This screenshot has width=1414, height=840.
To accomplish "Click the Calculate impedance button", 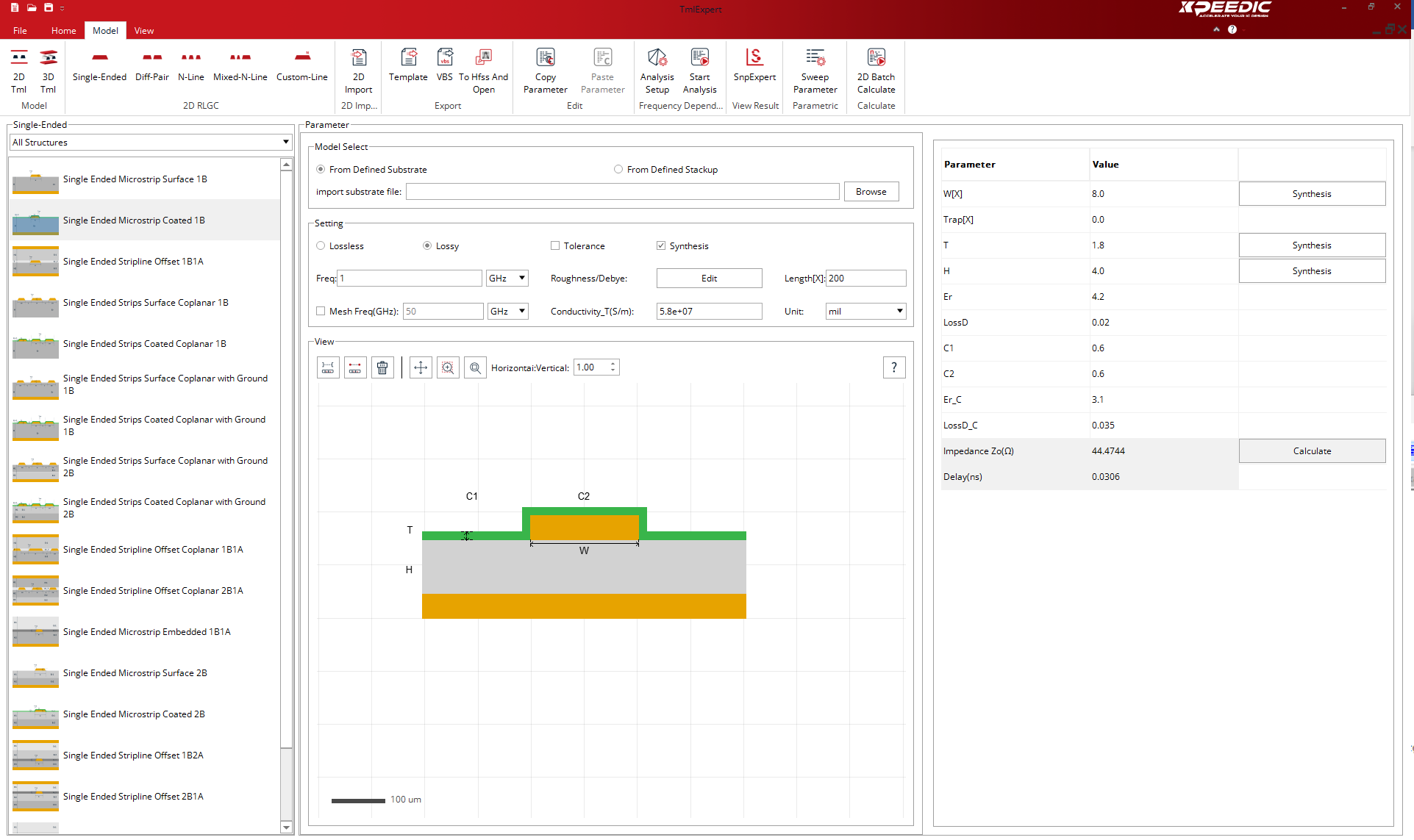I will 1313,451.
